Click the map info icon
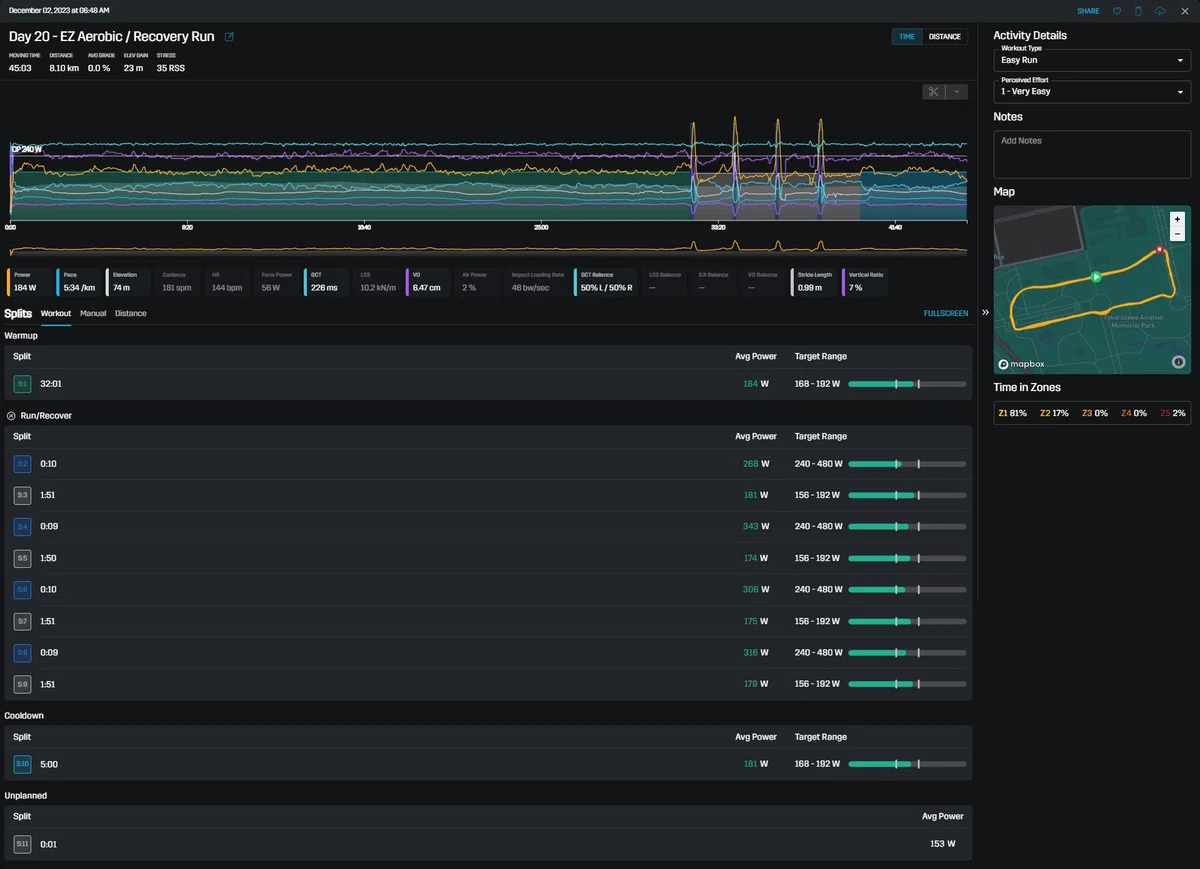The width and height of the screenshot is (1200, 869). (x=1178, y=362)
